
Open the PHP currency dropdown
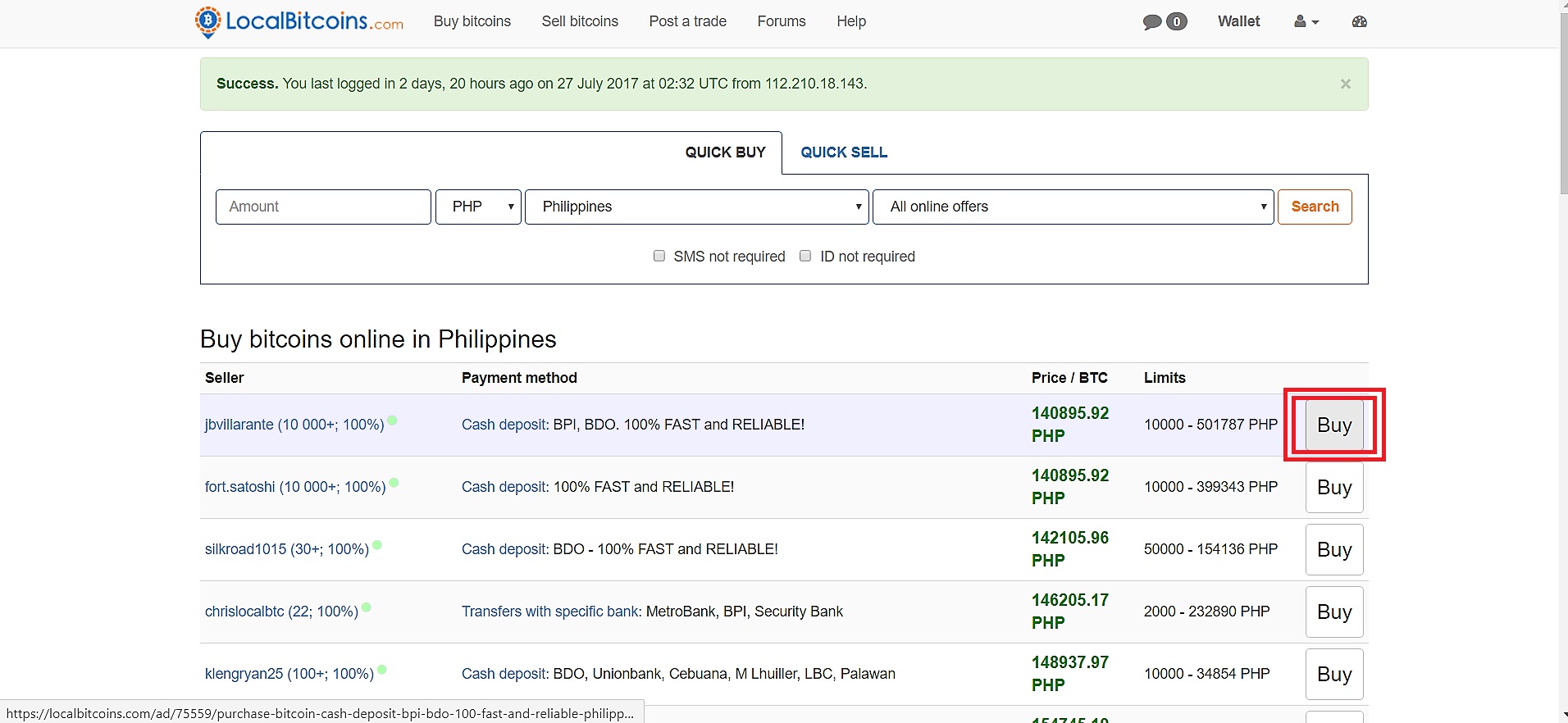[x=478, y=207]
